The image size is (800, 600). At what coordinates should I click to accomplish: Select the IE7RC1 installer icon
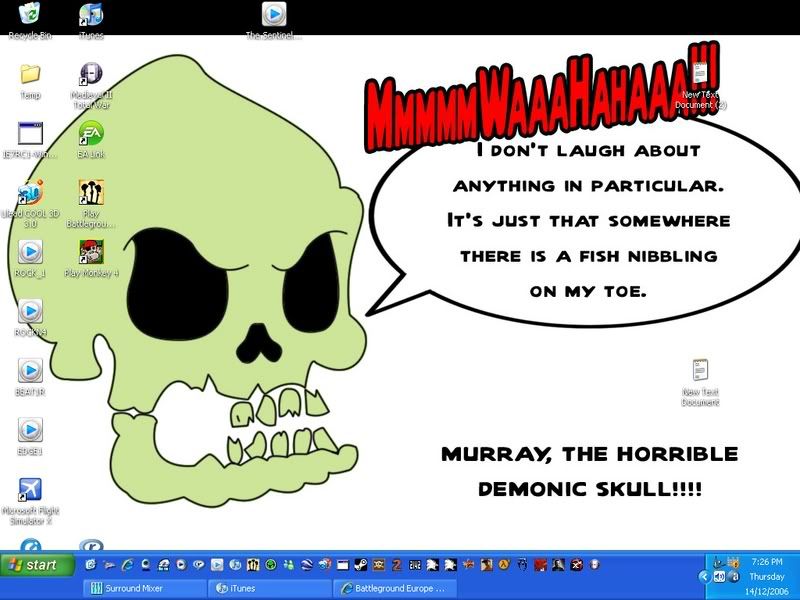point(30,140)
